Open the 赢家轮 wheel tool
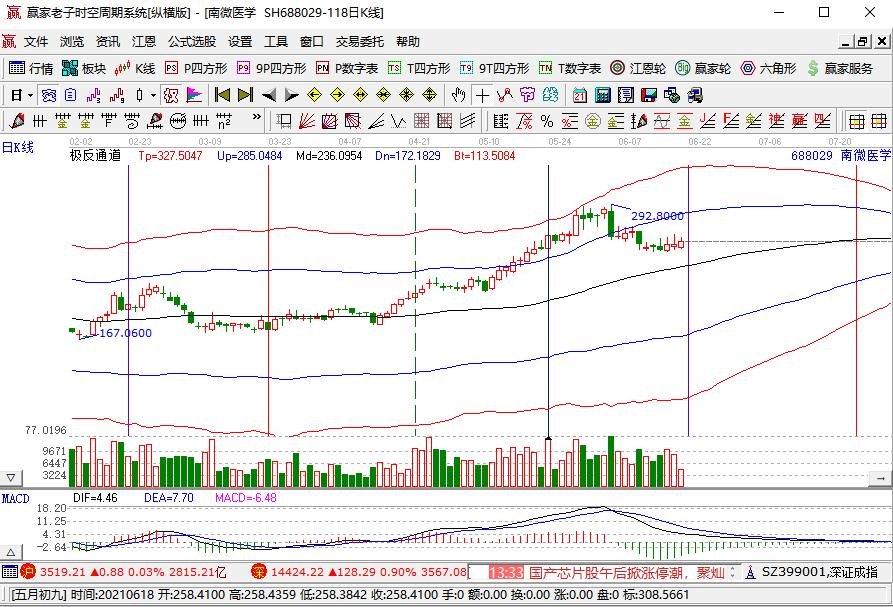Image resolution: width=893 pixels, height=607 pixels. [x=703, y=68]
